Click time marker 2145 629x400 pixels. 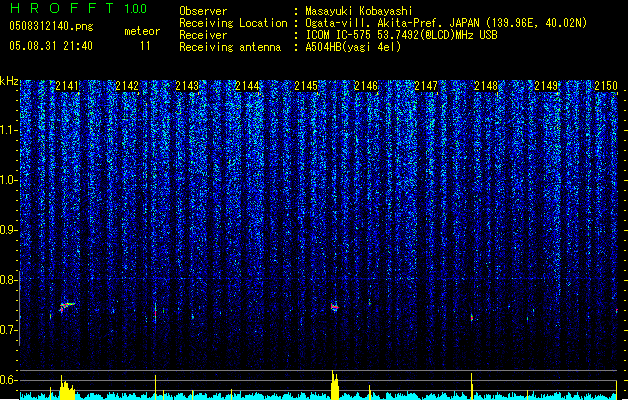306,85
